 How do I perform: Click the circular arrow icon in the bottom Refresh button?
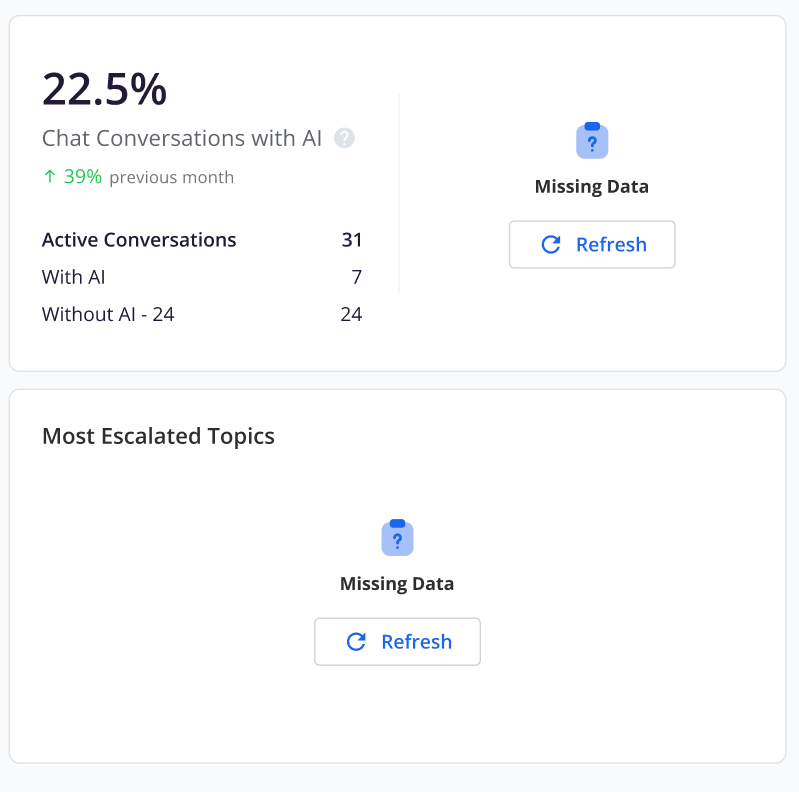(356, 642)
